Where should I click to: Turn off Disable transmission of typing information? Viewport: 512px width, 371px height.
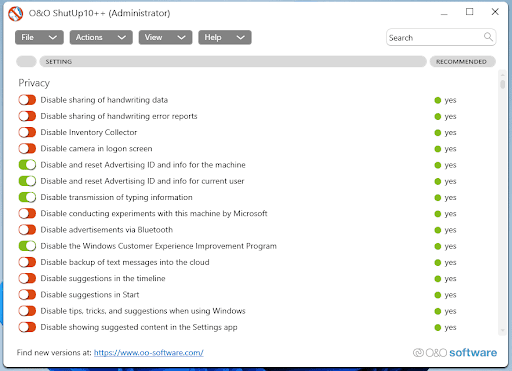tap(27, 197)
